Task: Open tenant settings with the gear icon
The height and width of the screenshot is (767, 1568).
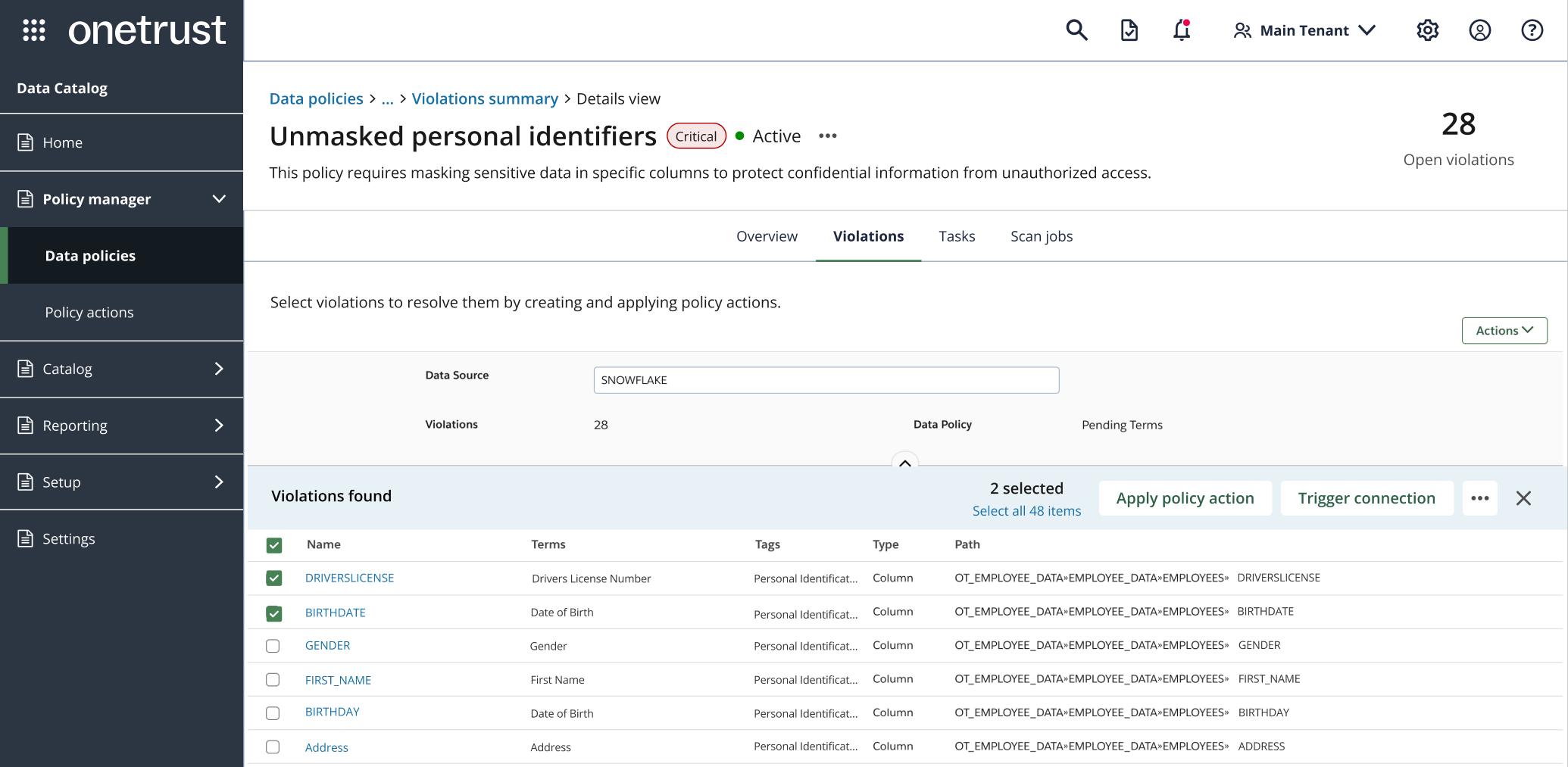Action: [x=1427, y=30]
